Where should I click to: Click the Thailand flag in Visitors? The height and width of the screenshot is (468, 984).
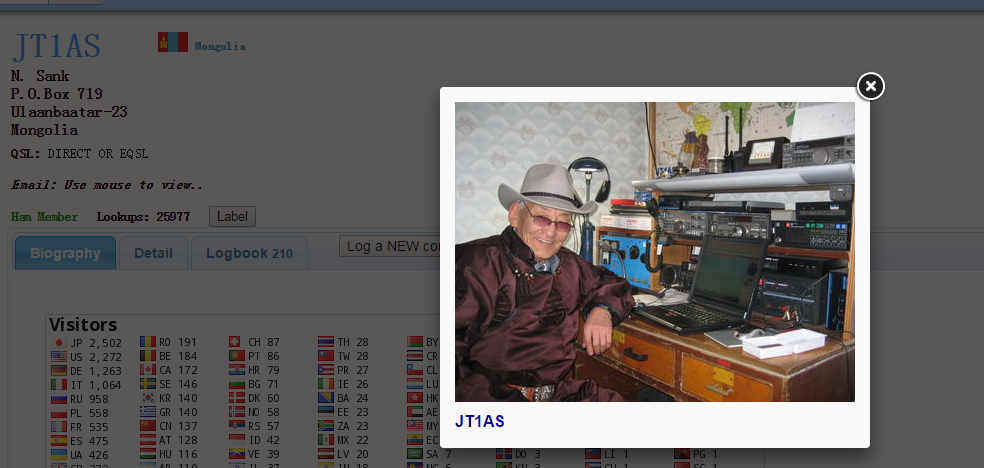click(x=326, y=343)
